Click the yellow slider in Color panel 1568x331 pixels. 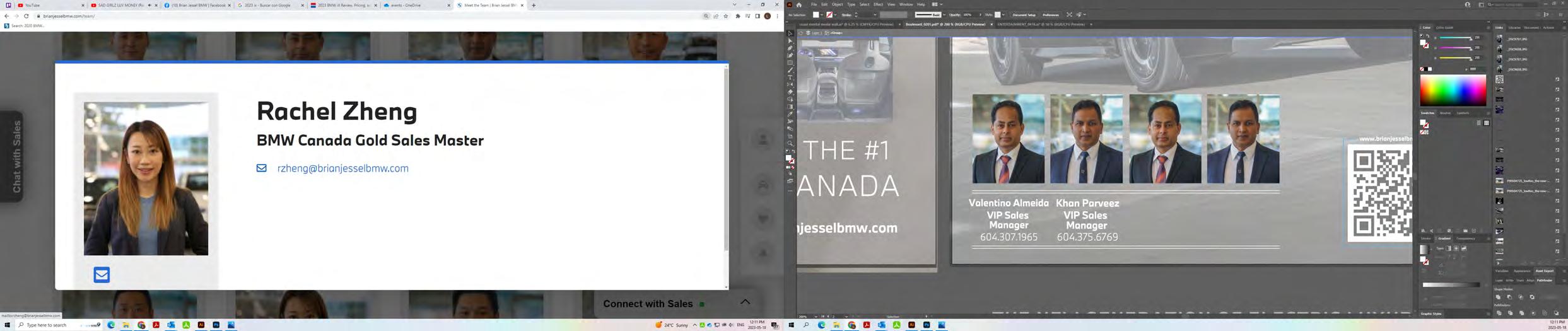tap(1454, 58)
